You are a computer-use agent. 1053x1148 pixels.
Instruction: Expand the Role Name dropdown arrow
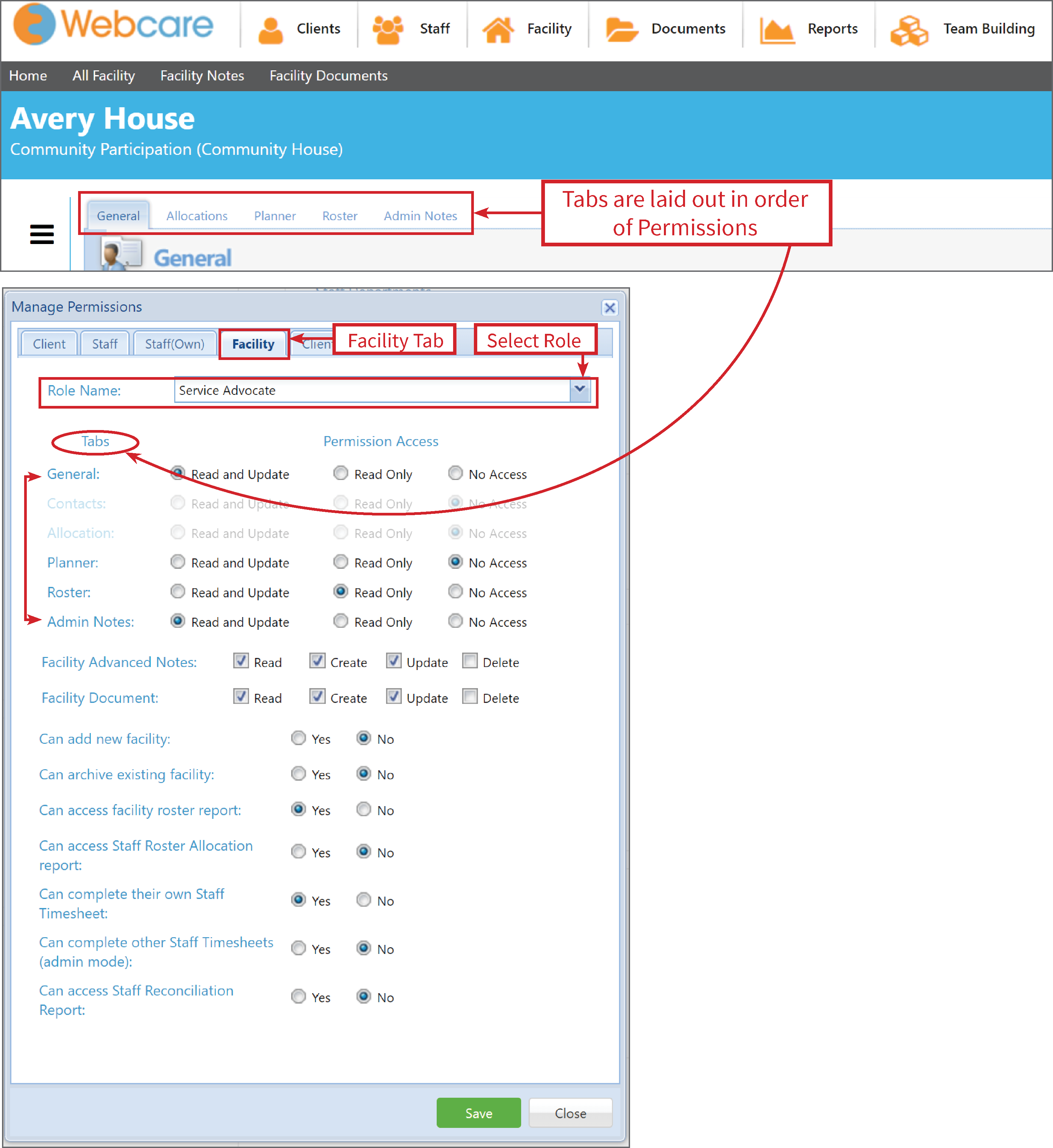[579, 390]
